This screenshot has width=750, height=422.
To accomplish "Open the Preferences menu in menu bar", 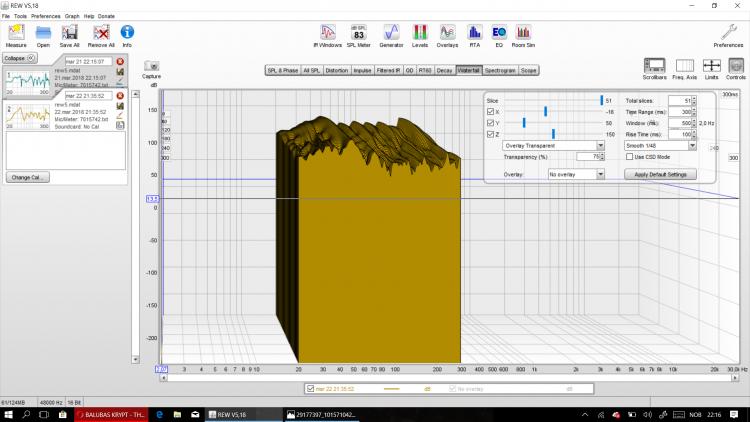I will 45,17.
